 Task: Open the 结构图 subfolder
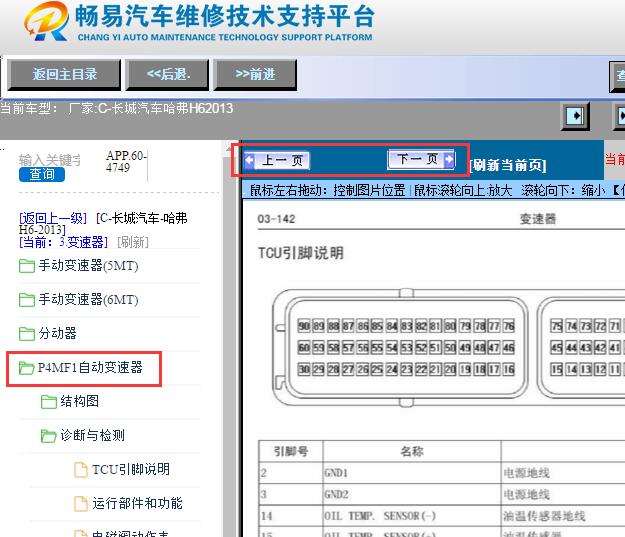[79, 401]
